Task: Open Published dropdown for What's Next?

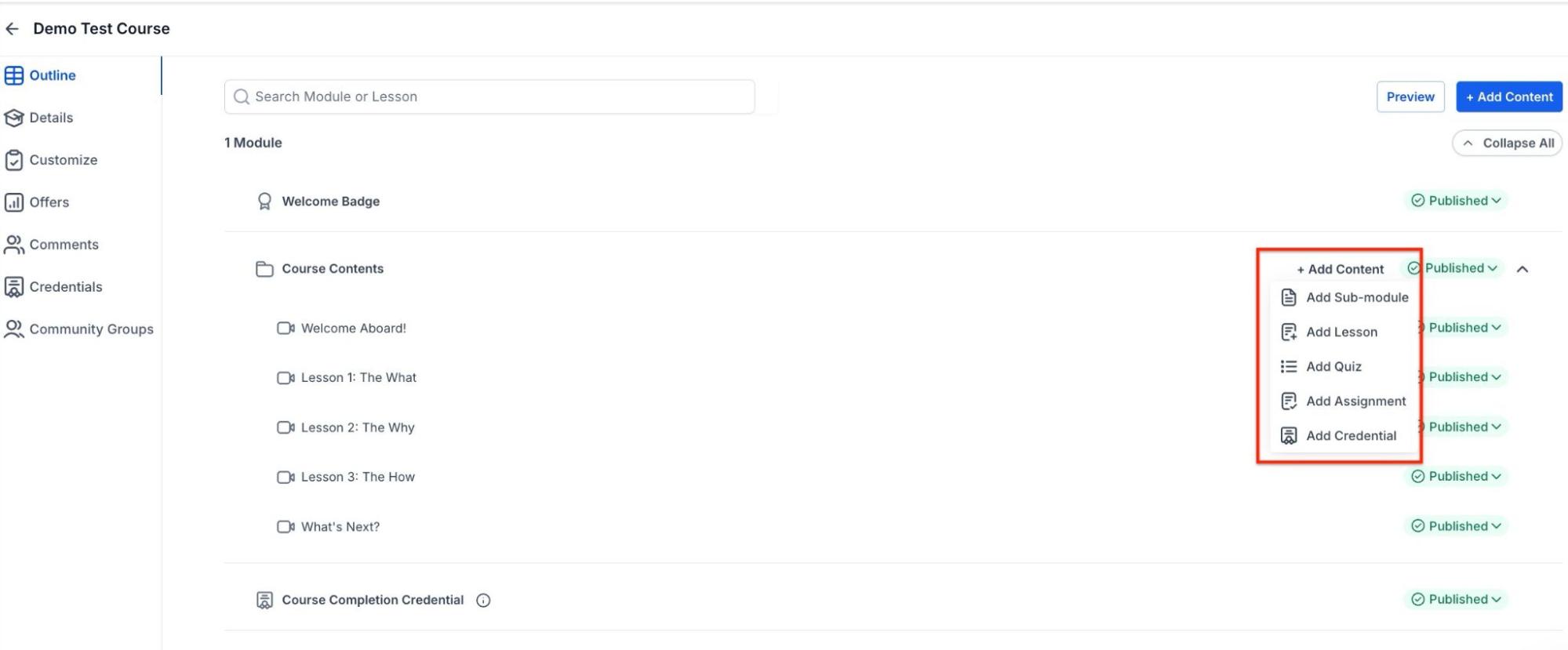Action: [x=1456, y=526]
